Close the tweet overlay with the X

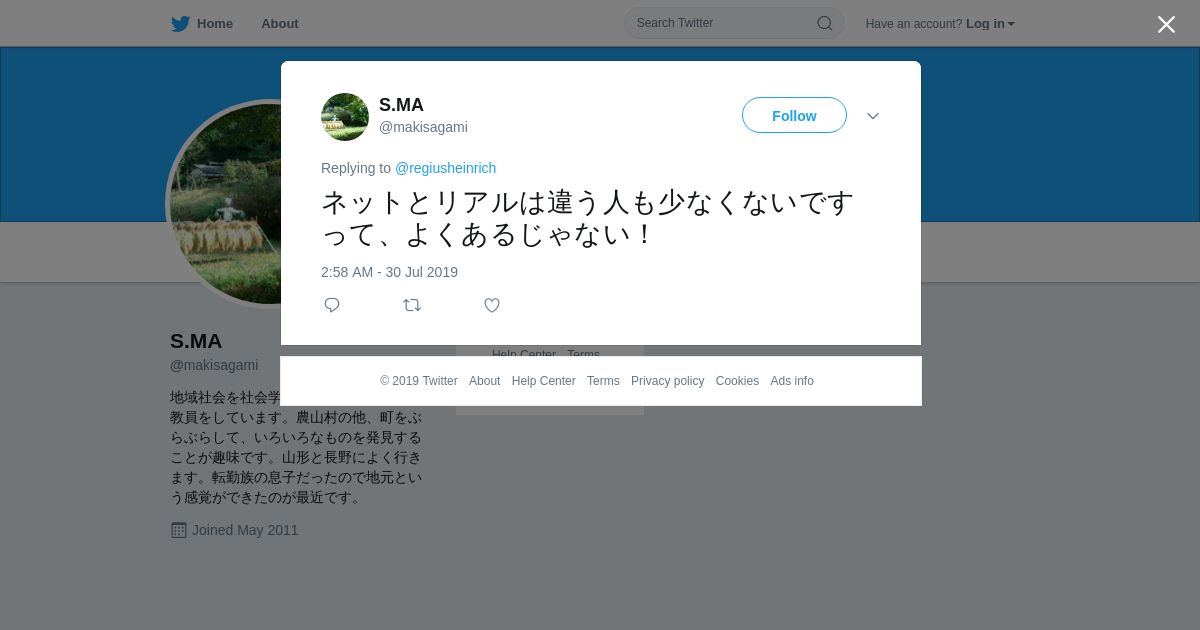click(1166, 24)
